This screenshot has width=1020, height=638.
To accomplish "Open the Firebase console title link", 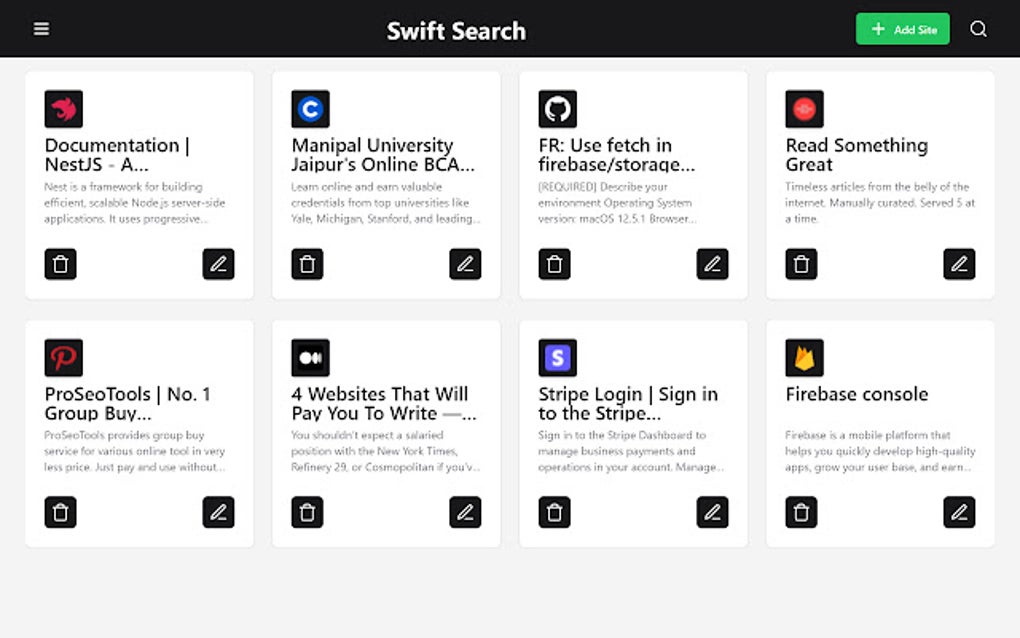I will click(856, 394).
